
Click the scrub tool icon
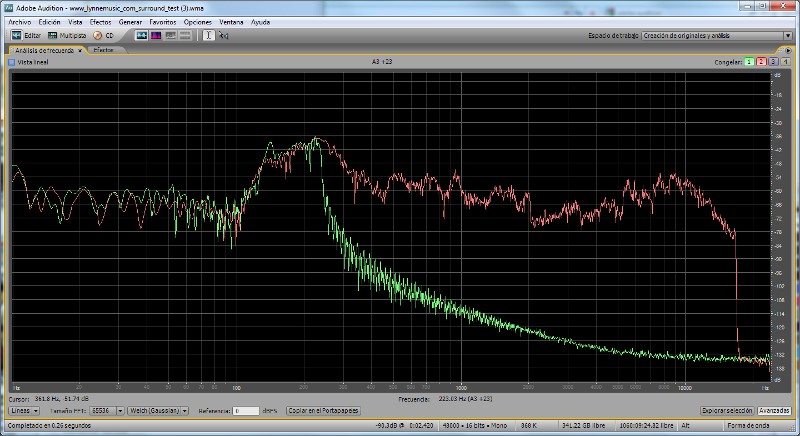(x=224, y=35)
